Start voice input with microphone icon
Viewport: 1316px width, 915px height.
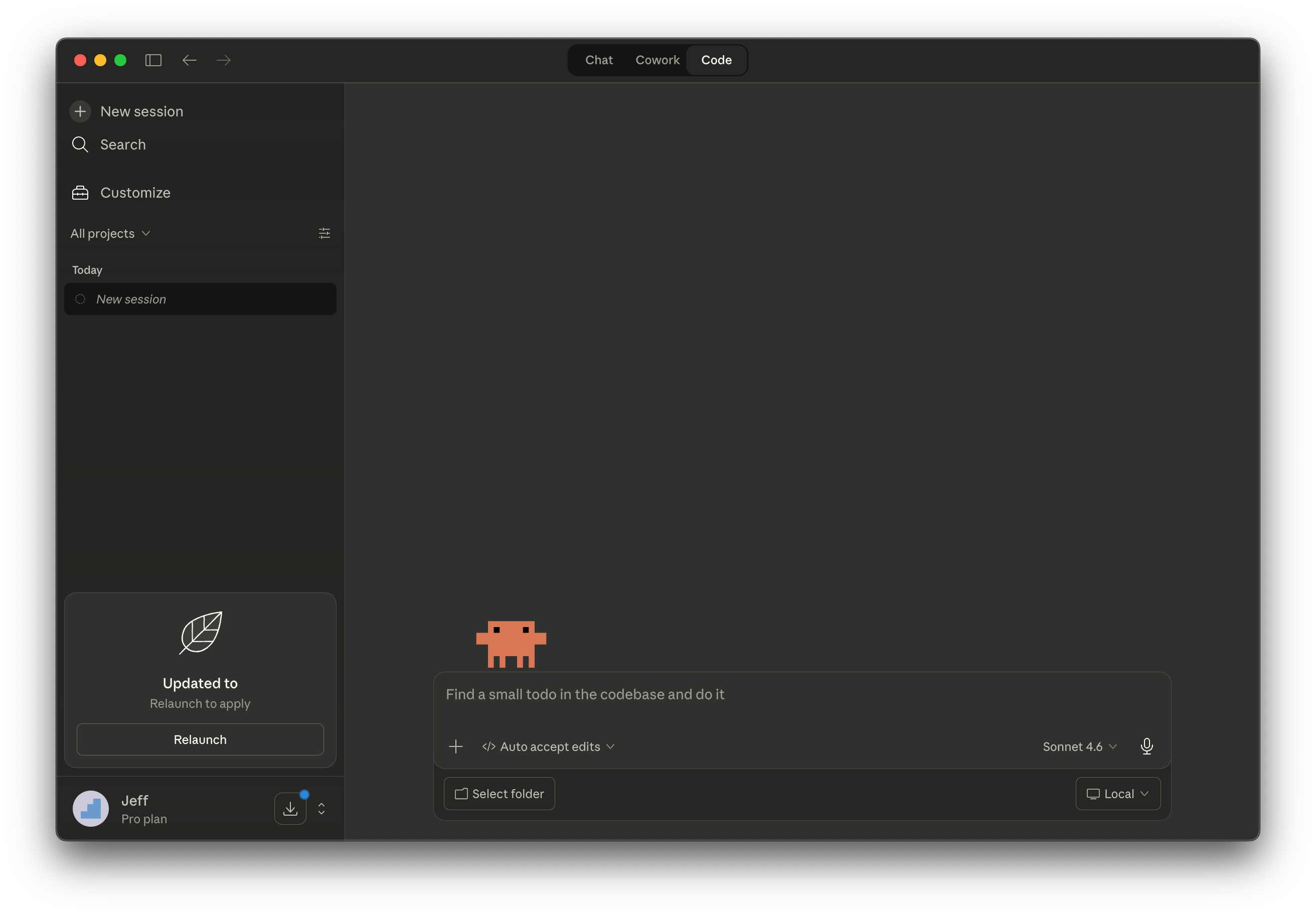[1146, 746]
